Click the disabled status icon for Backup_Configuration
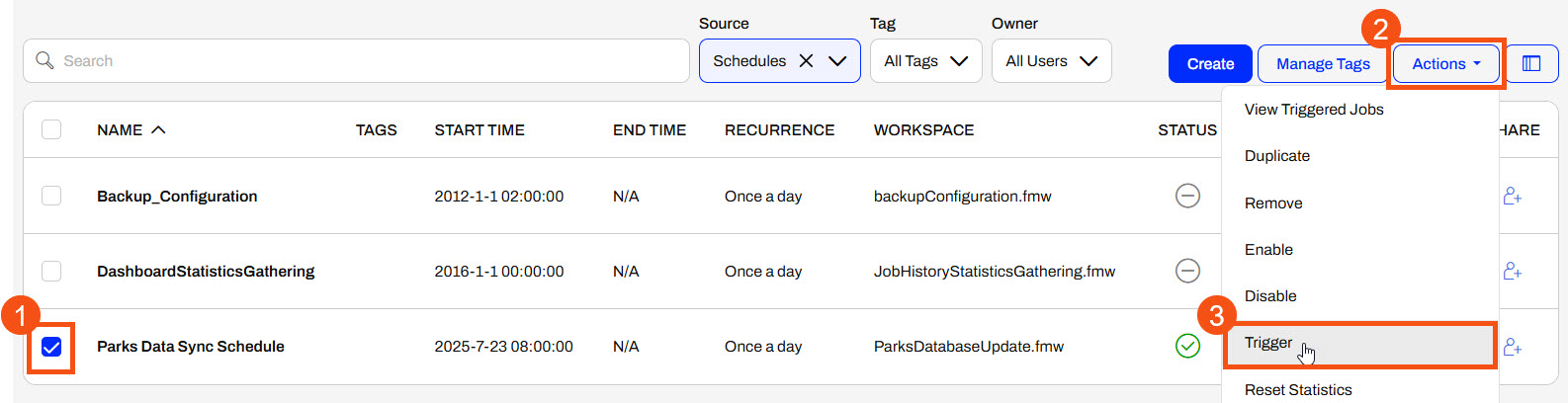This screenshot has height=403, width=1568. click(1187, 196)
